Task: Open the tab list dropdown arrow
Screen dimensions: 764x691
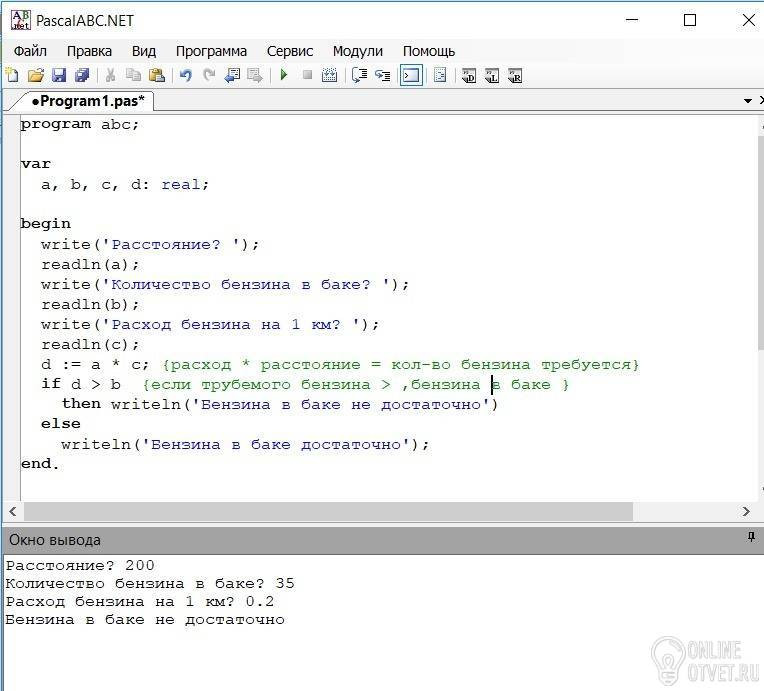Action: point(748,101)
